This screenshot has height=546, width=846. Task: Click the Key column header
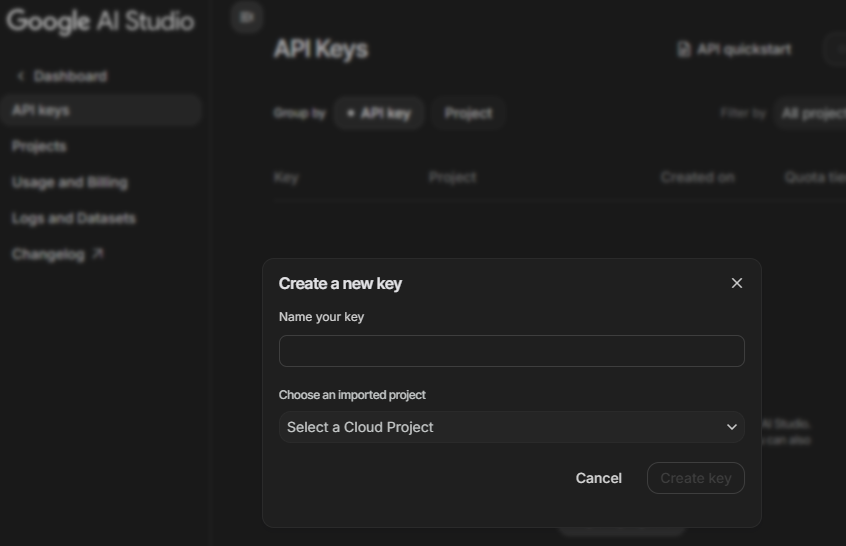[x=286, y=177]
